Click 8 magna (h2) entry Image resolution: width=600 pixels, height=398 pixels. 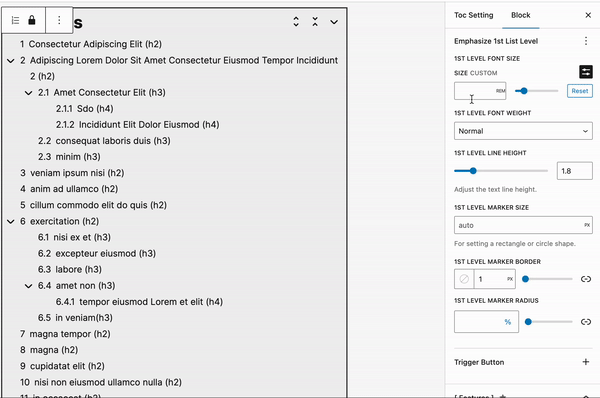click(49, 350)
